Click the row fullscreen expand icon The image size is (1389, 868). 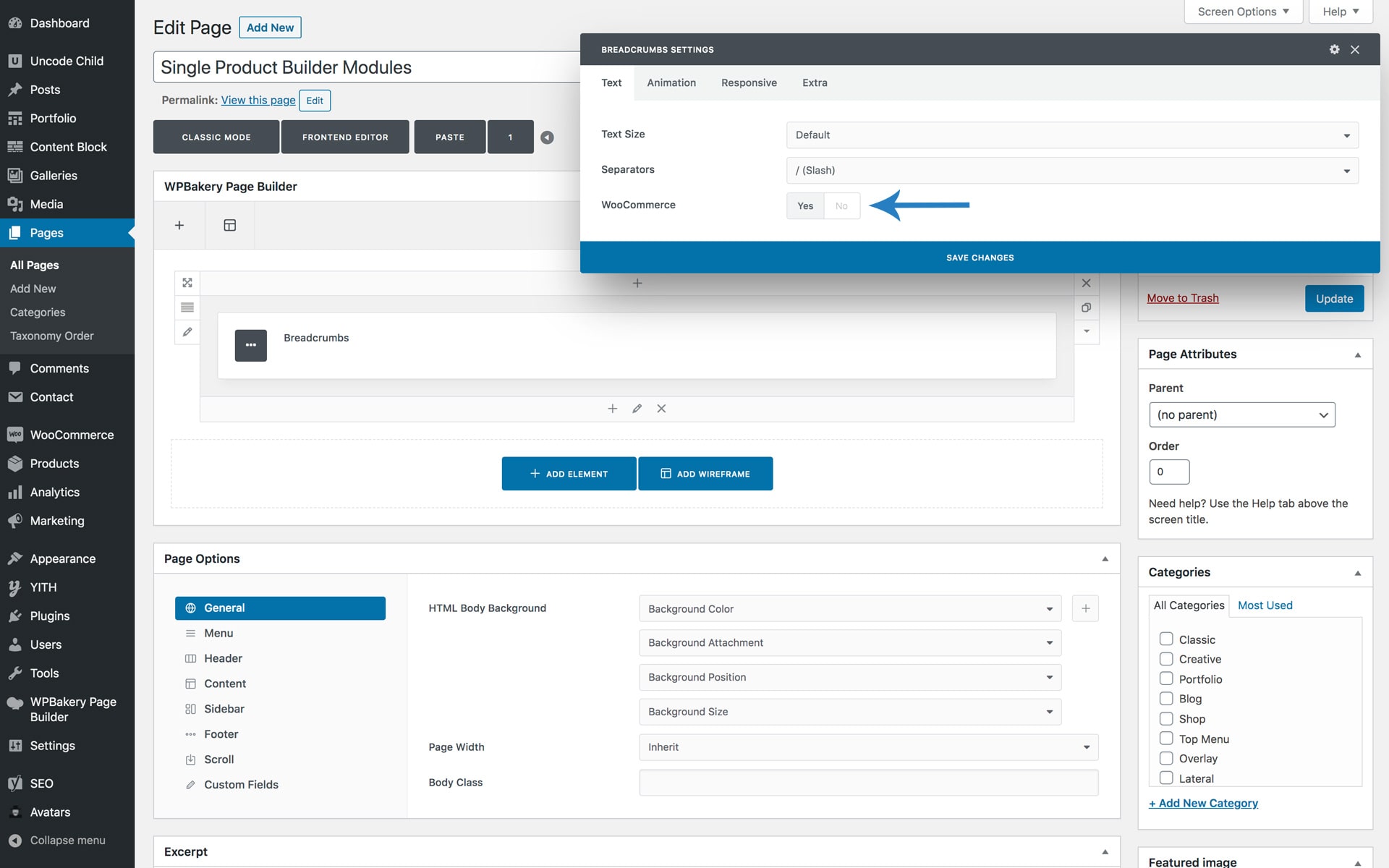(187, 283)
